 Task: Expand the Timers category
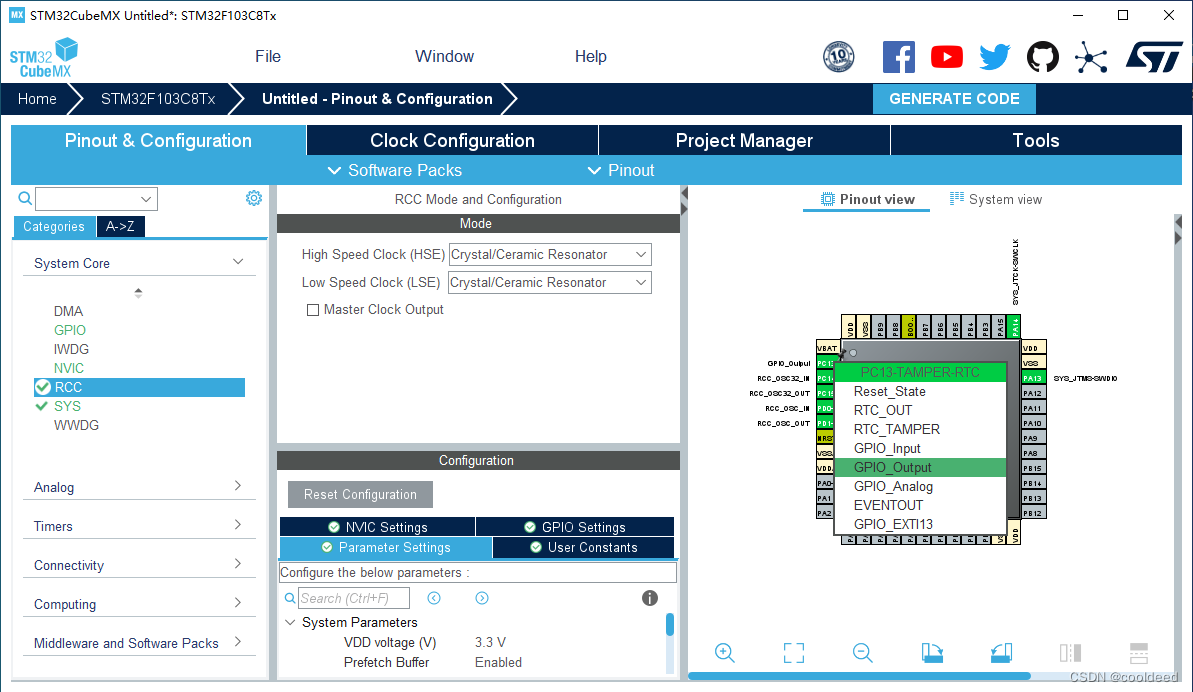tap(238, 524)
